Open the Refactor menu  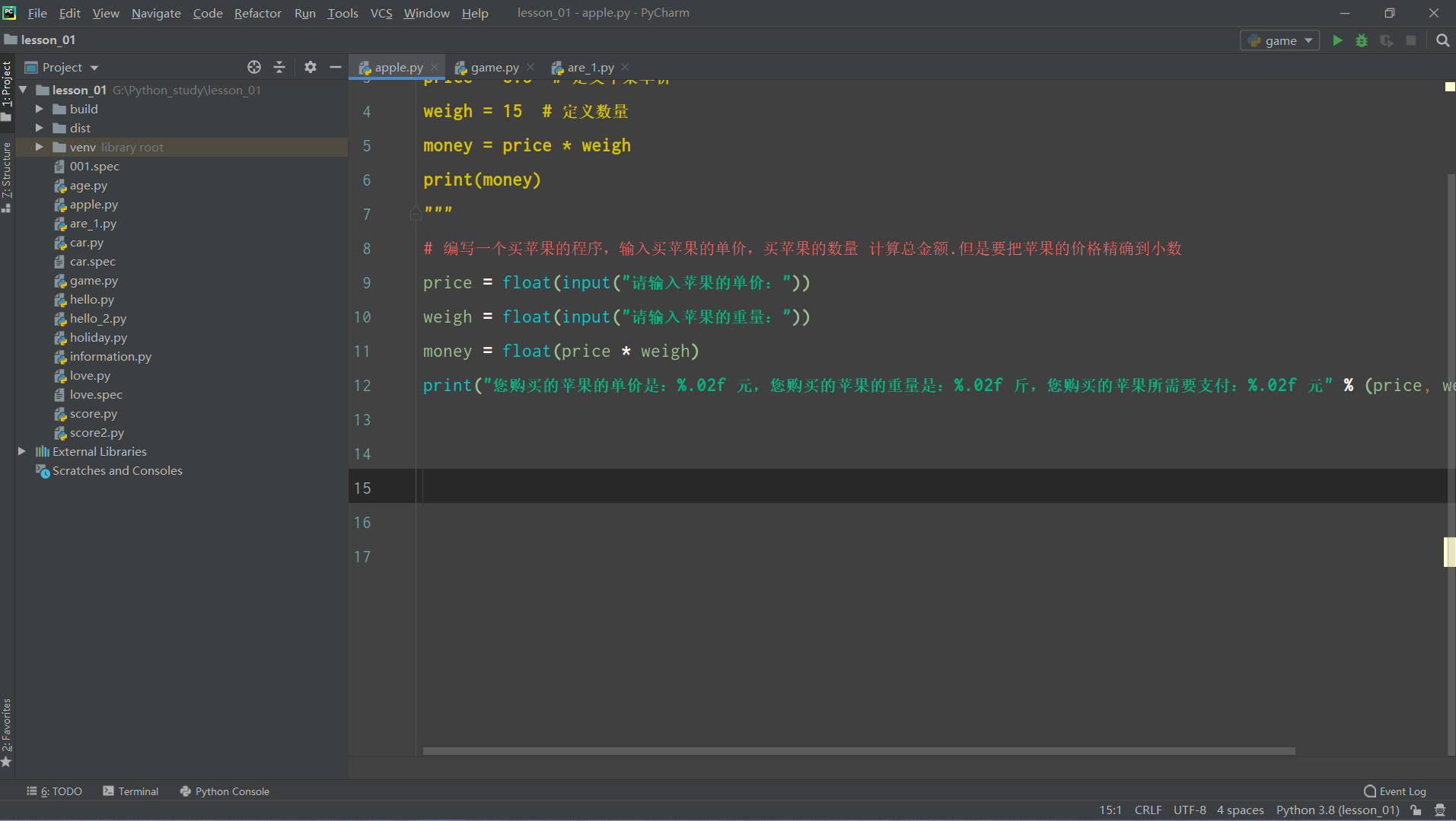coord(257,13)
